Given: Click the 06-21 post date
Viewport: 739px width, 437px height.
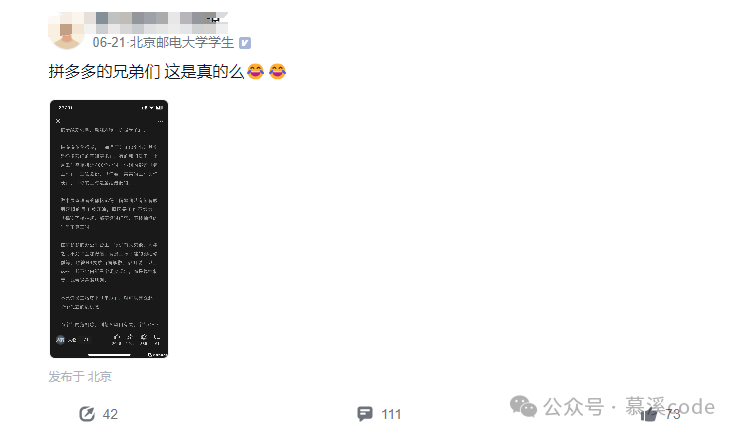Looking at the screenshot, I should click(x=109, y=43).
